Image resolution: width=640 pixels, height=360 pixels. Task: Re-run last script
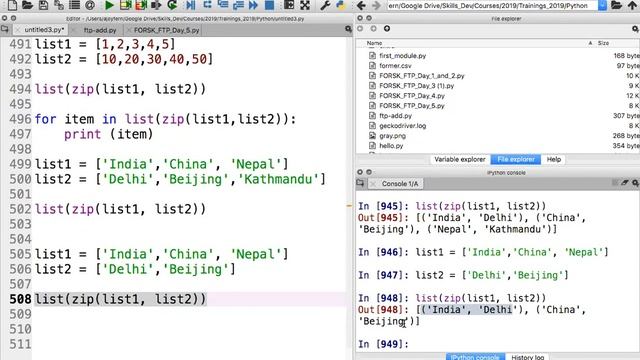pyautogui.click(x=172, y=5)
